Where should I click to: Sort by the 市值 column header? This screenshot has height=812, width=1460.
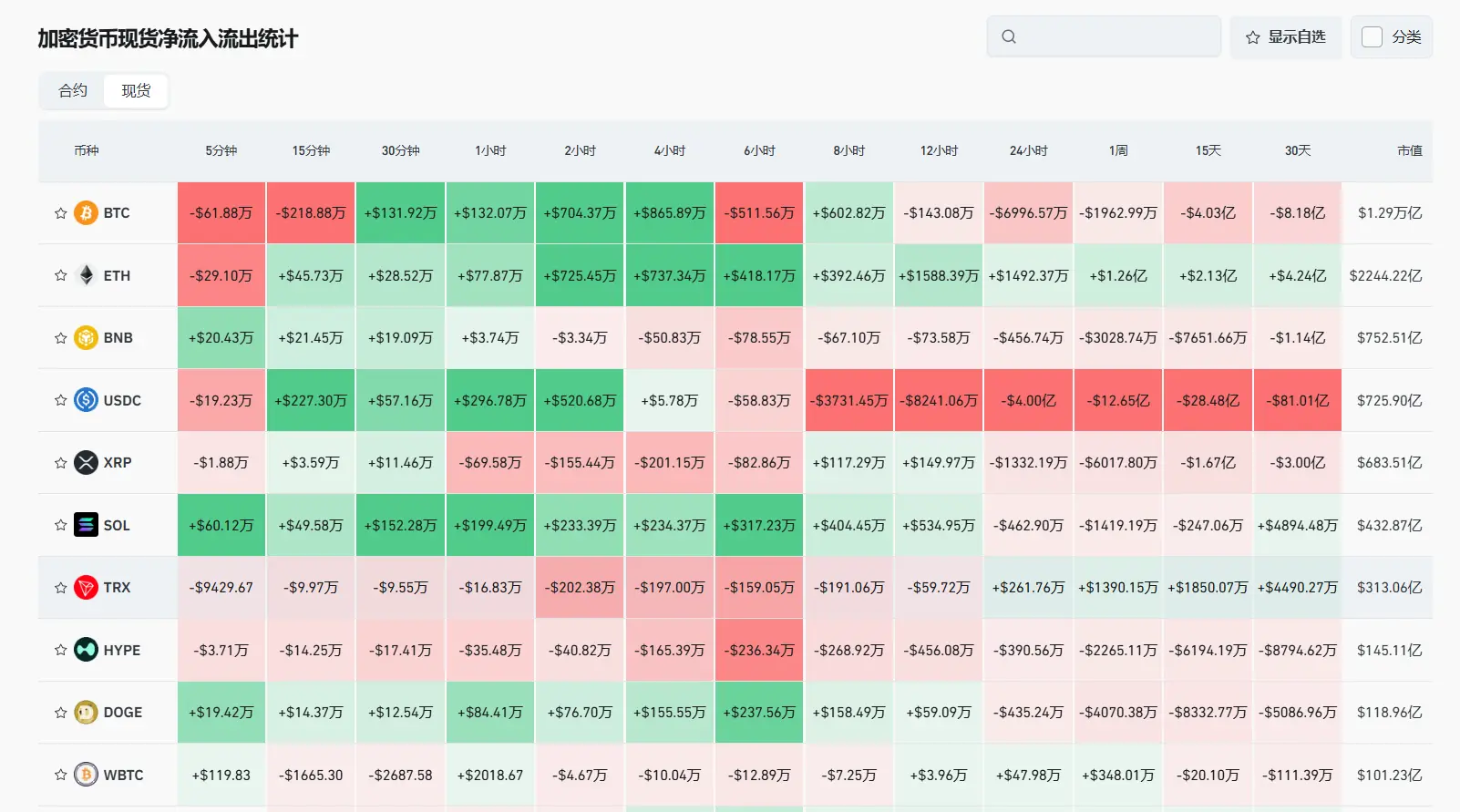[1409, 150]
